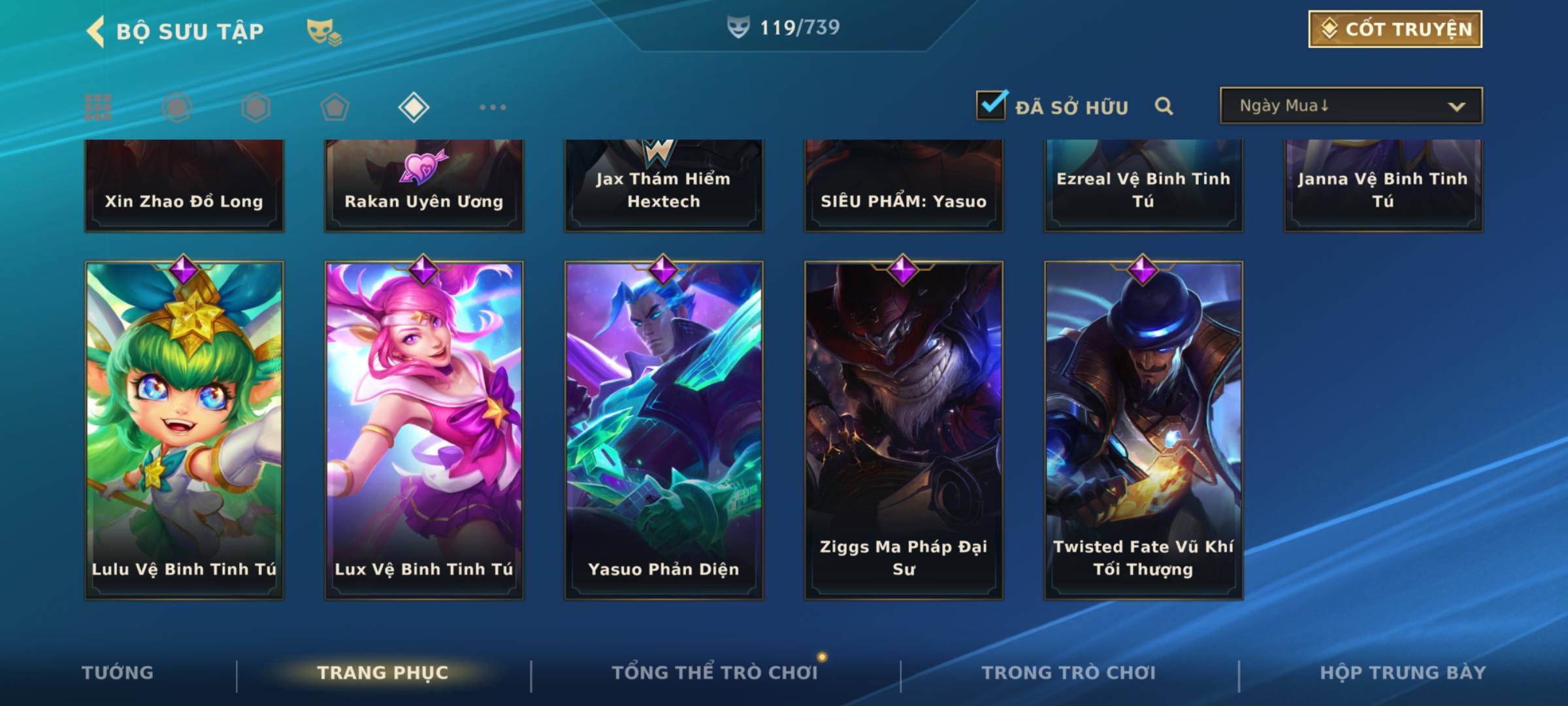Select the diamond rarity filter icon
1568x706 pixels.
(x=414, y=107)
